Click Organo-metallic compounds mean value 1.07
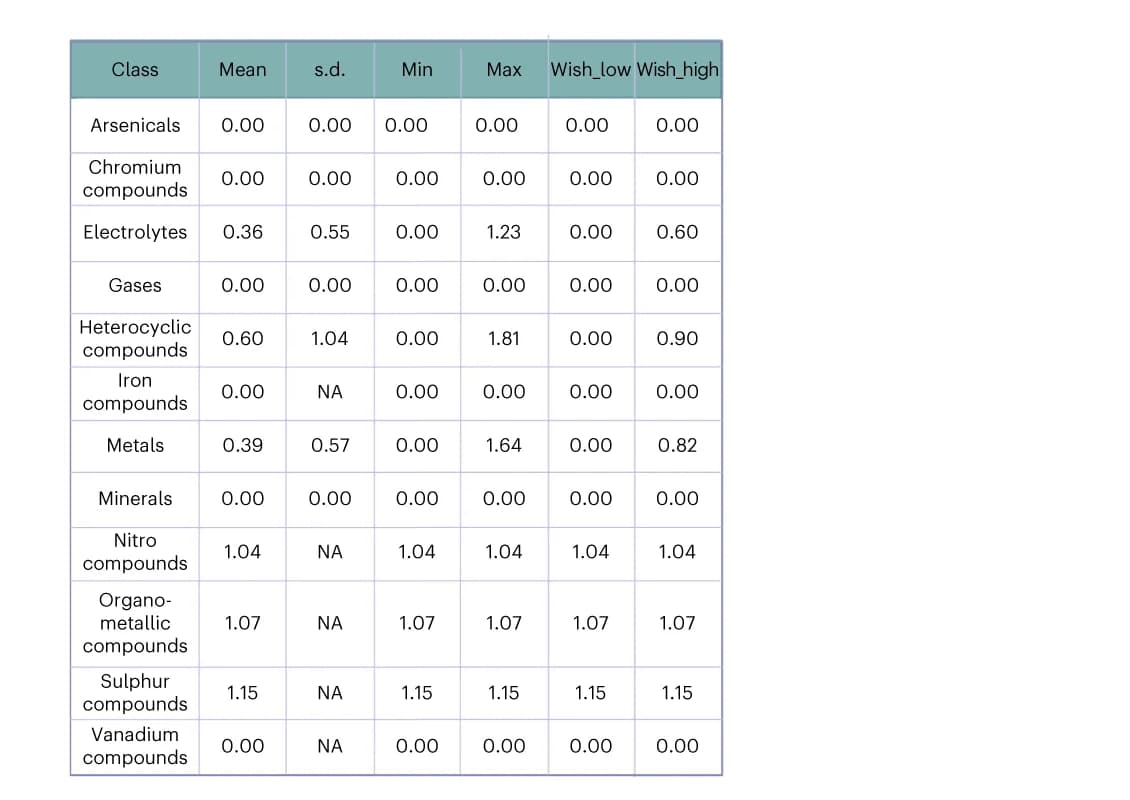Screen dimensions: 1130x800 [243, 623]
